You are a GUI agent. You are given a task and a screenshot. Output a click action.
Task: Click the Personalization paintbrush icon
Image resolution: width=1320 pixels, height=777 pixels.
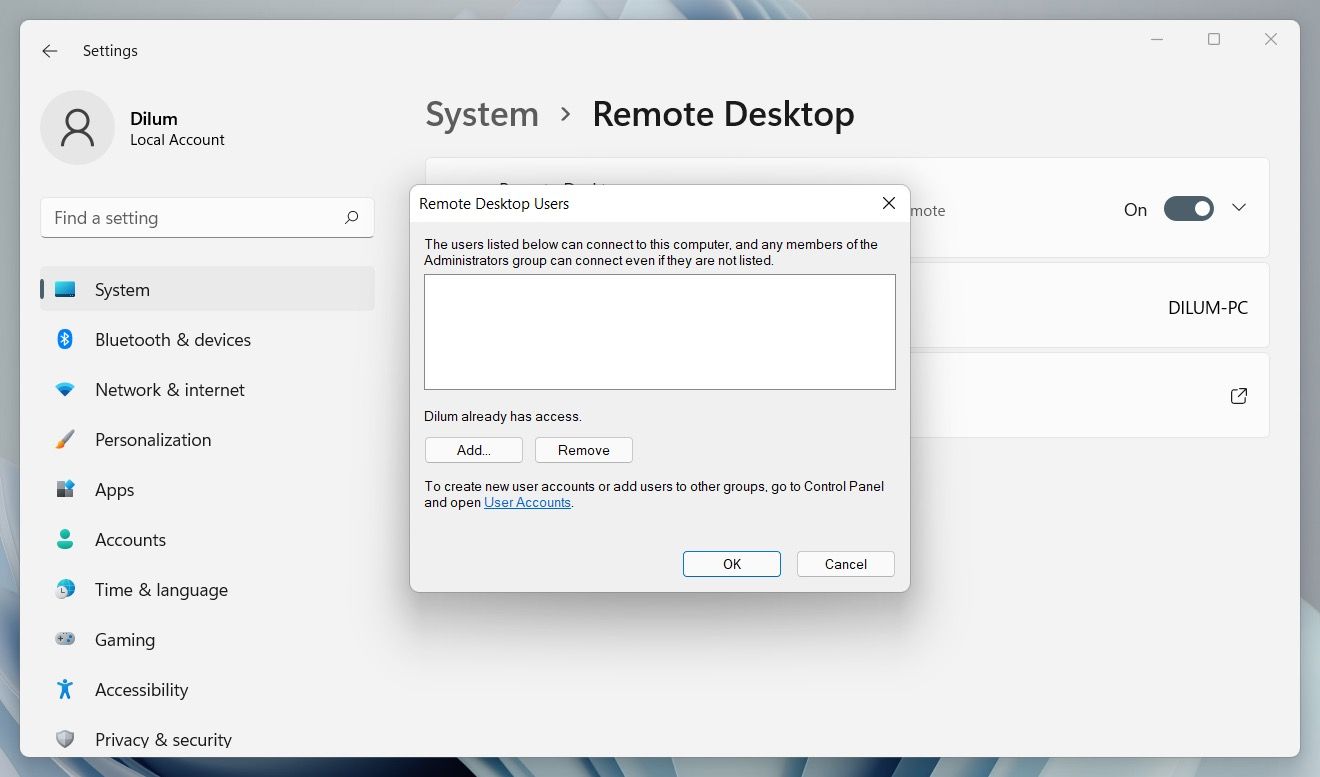click(x=64, y=440)
